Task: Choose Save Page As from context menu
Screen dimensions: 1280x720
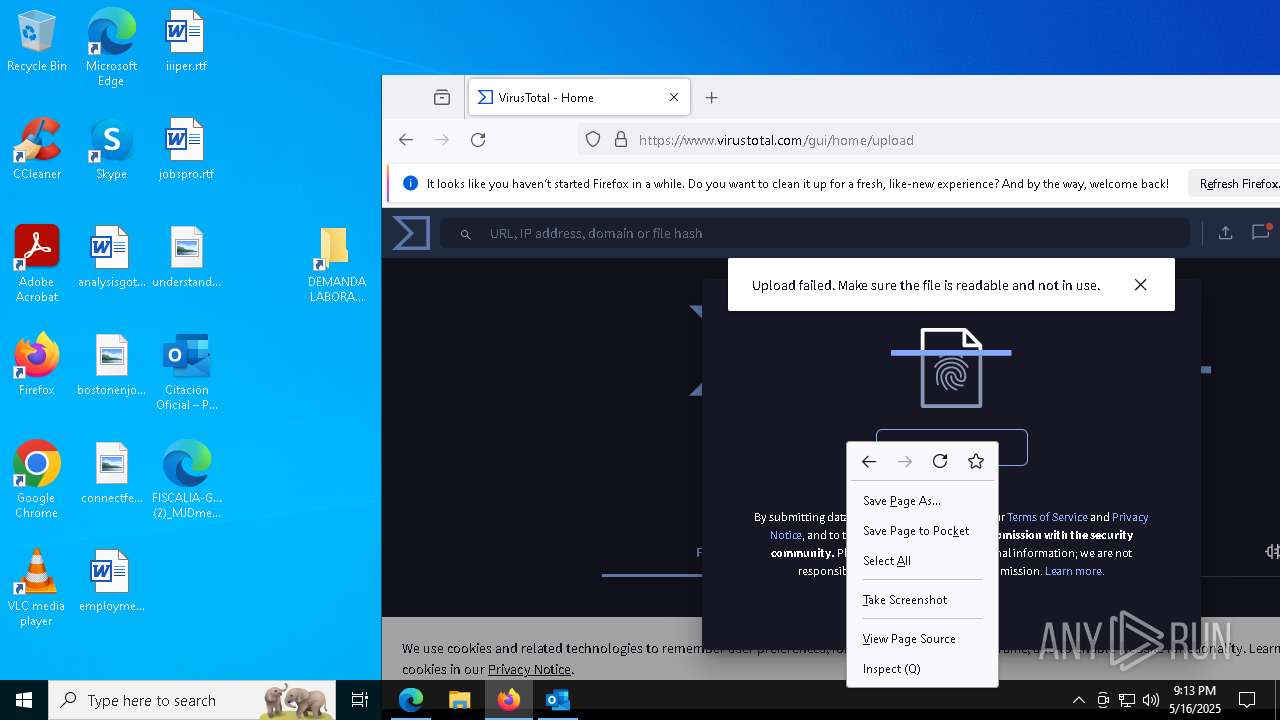Action: pyautogui.click(x=922, y=501)
